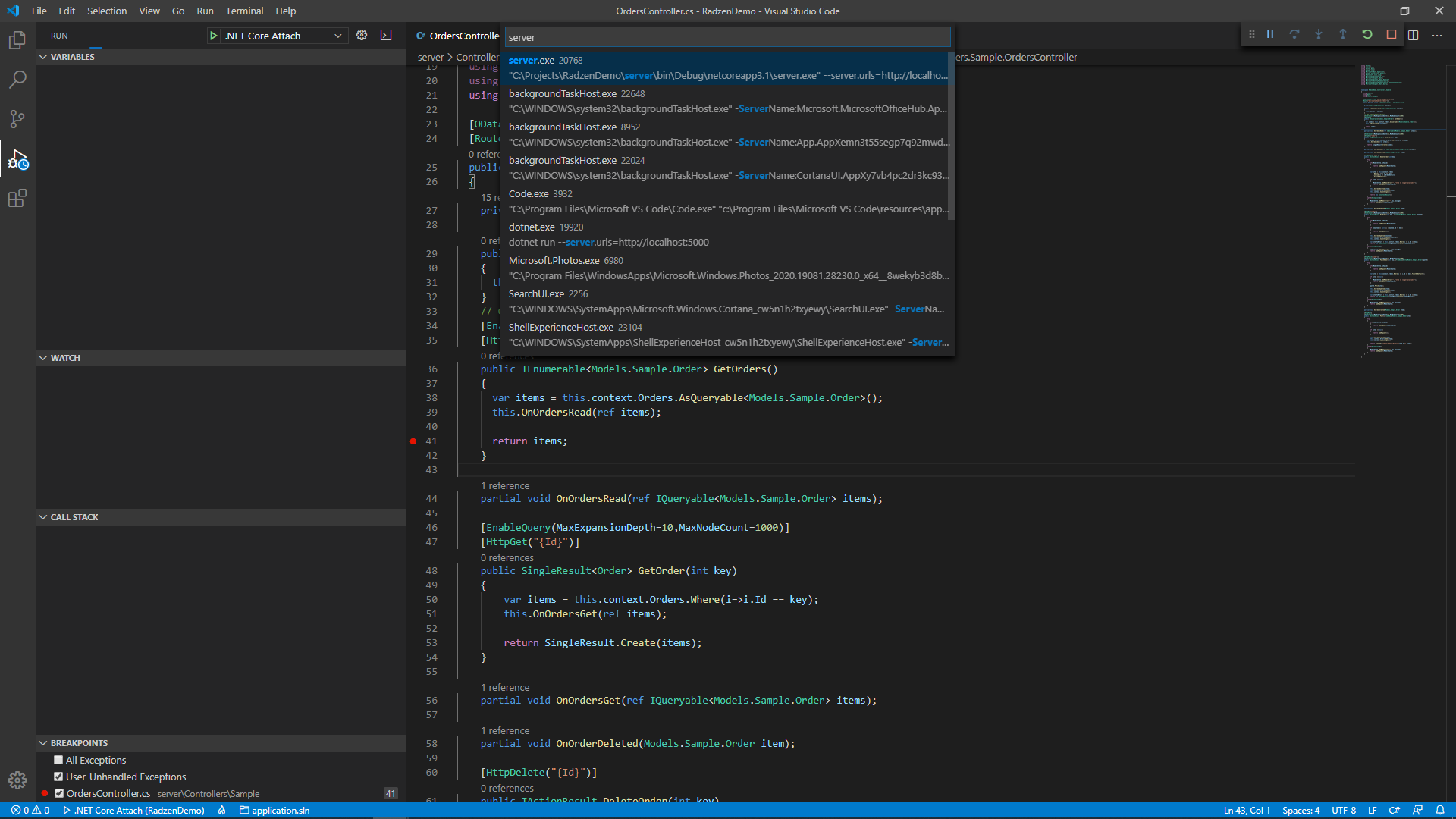Restart the debug session
The image size is (1456, 819).
click(x=1367, y=35)
